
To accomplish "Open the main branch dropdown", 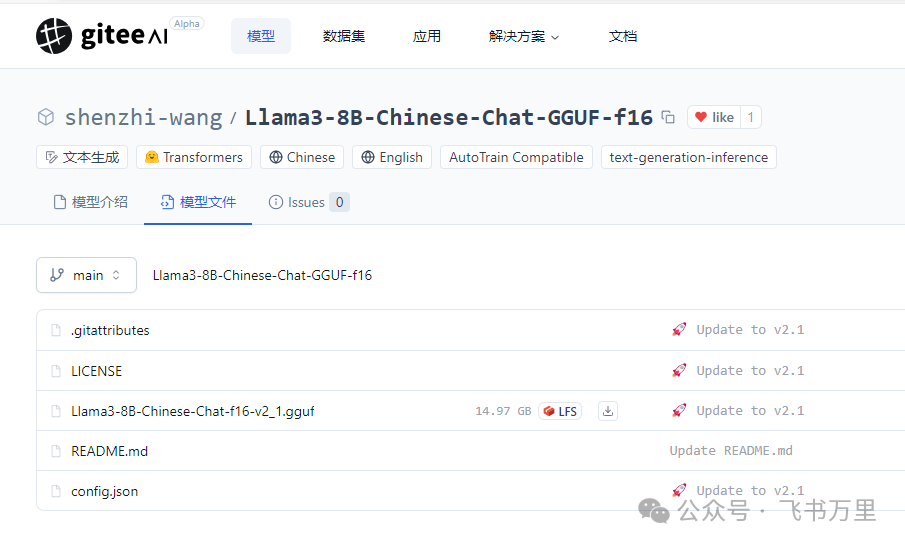I will [x=87, y=275].
